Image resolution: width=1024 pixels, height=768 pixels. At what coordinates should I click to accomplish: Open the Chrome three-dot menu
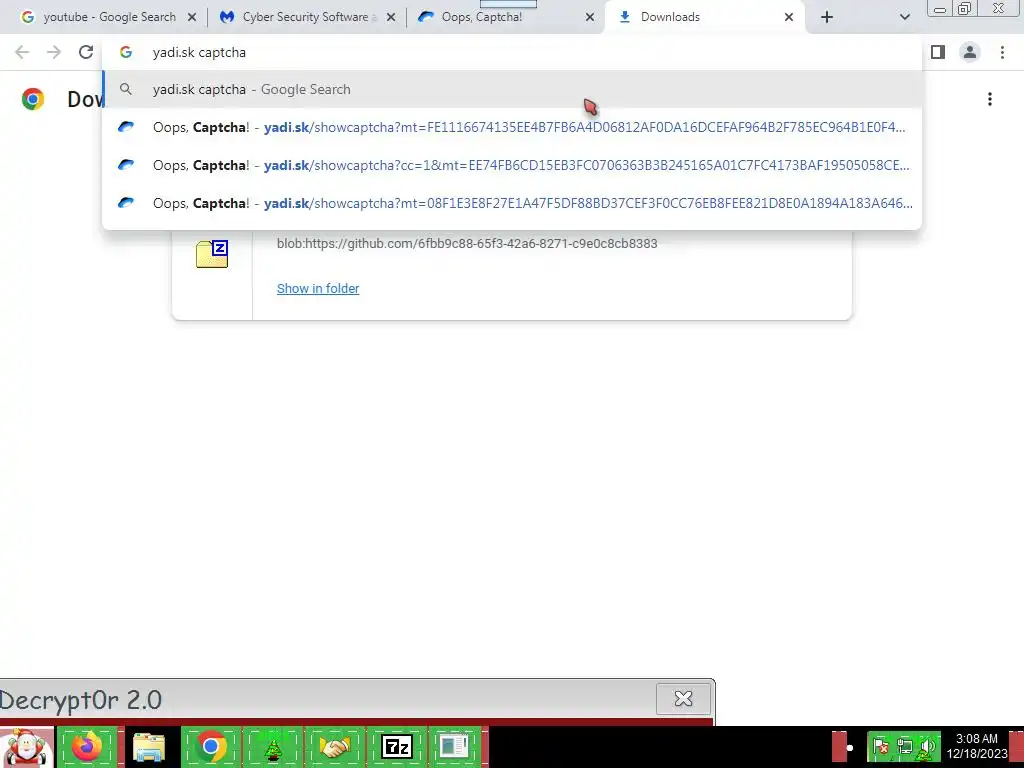pos(1002,52)
